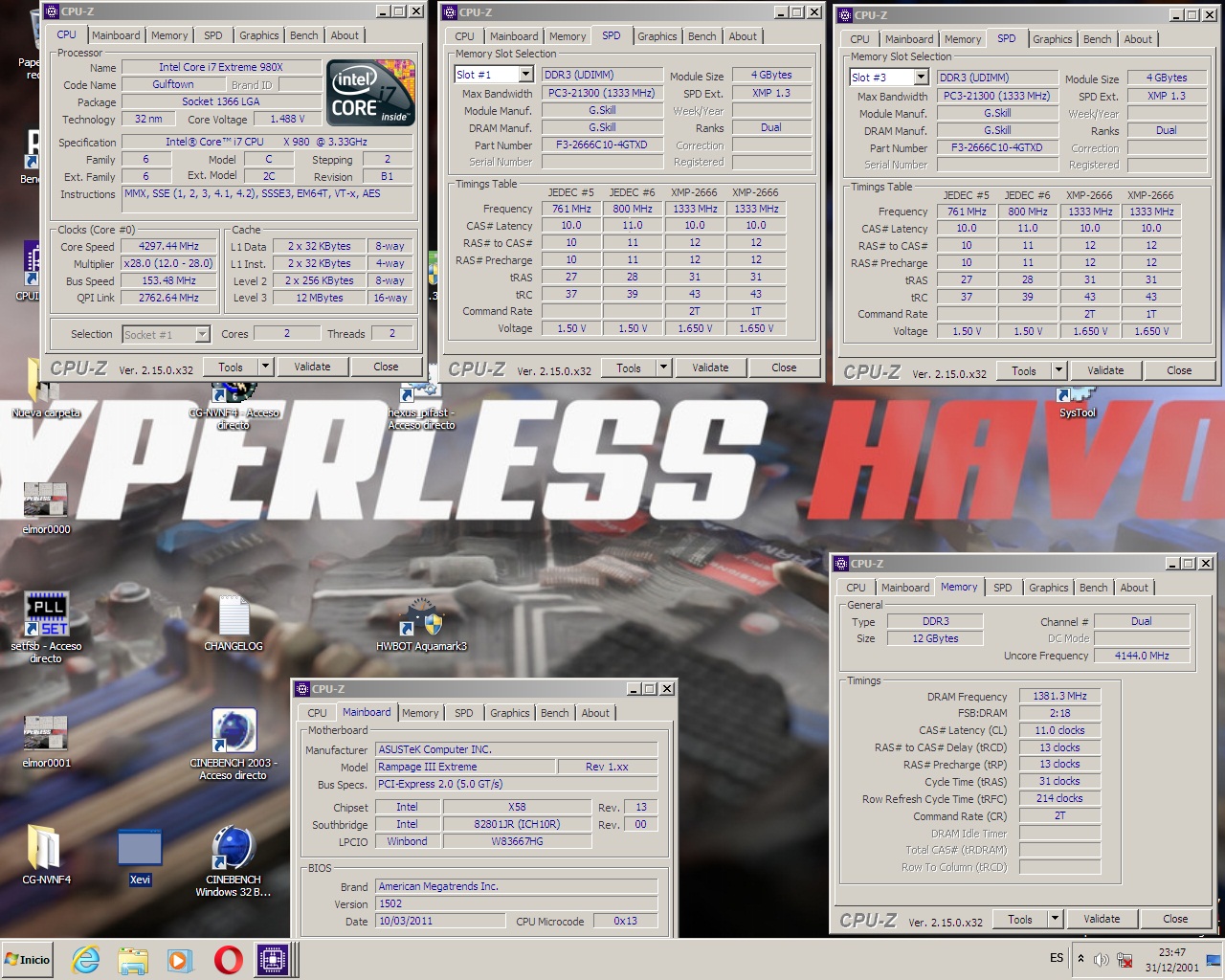Open the volume control in the tray
Screen dimensions: 1225x980
coord(1102,959)
